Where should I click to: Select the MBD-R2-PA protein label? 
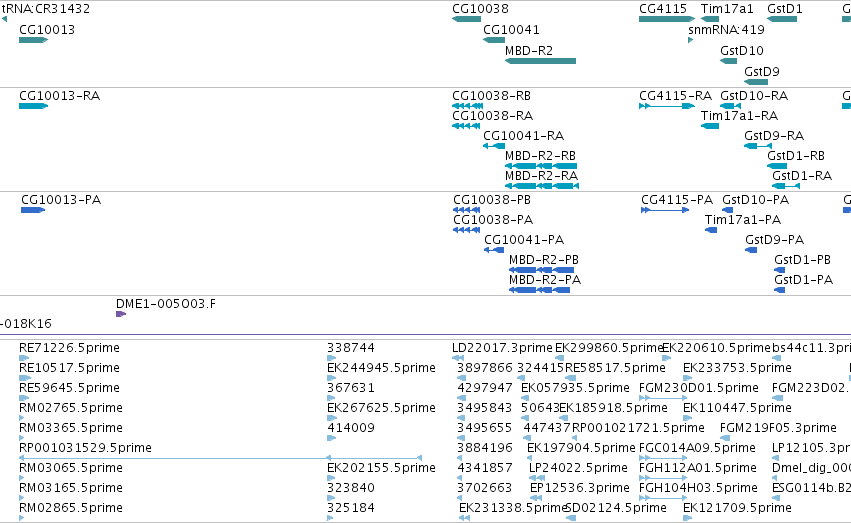[x=545, y=280]
